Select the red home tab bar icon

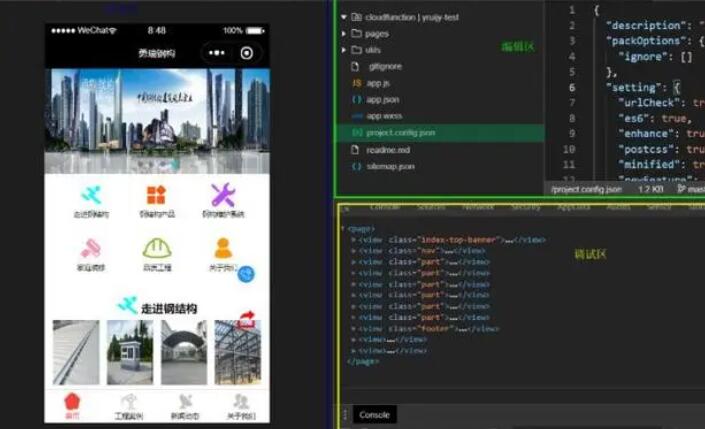[x=72, y=402]
